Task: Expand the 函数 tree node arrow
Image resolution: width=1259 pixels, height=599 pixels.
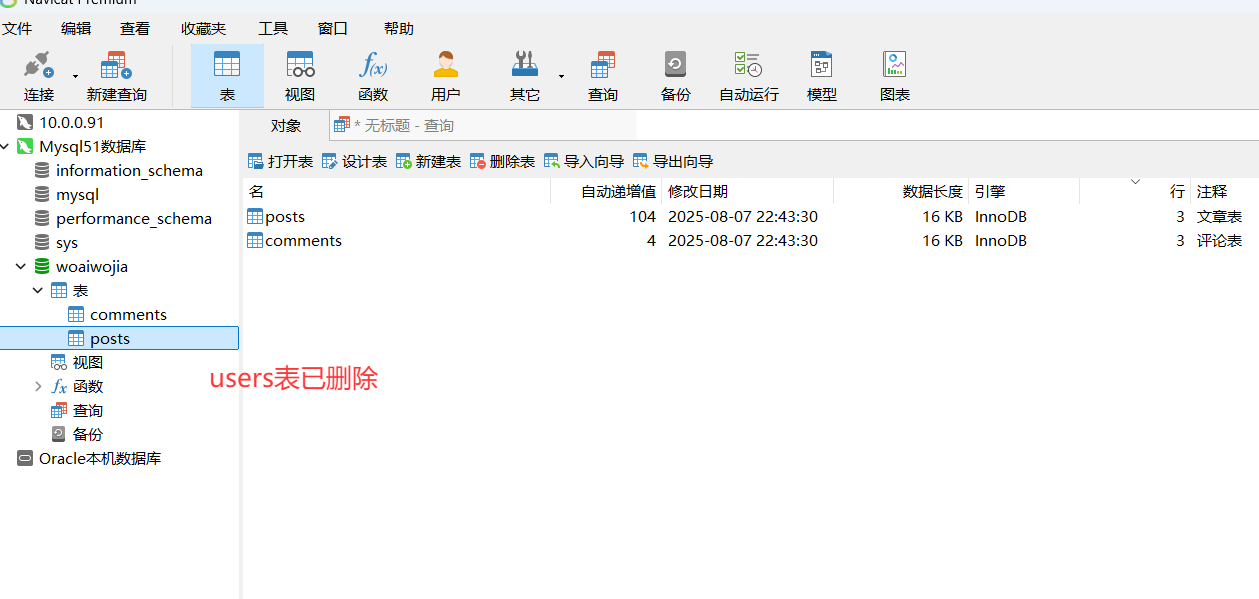Action: pyautogui.click(x=38, y=387)
